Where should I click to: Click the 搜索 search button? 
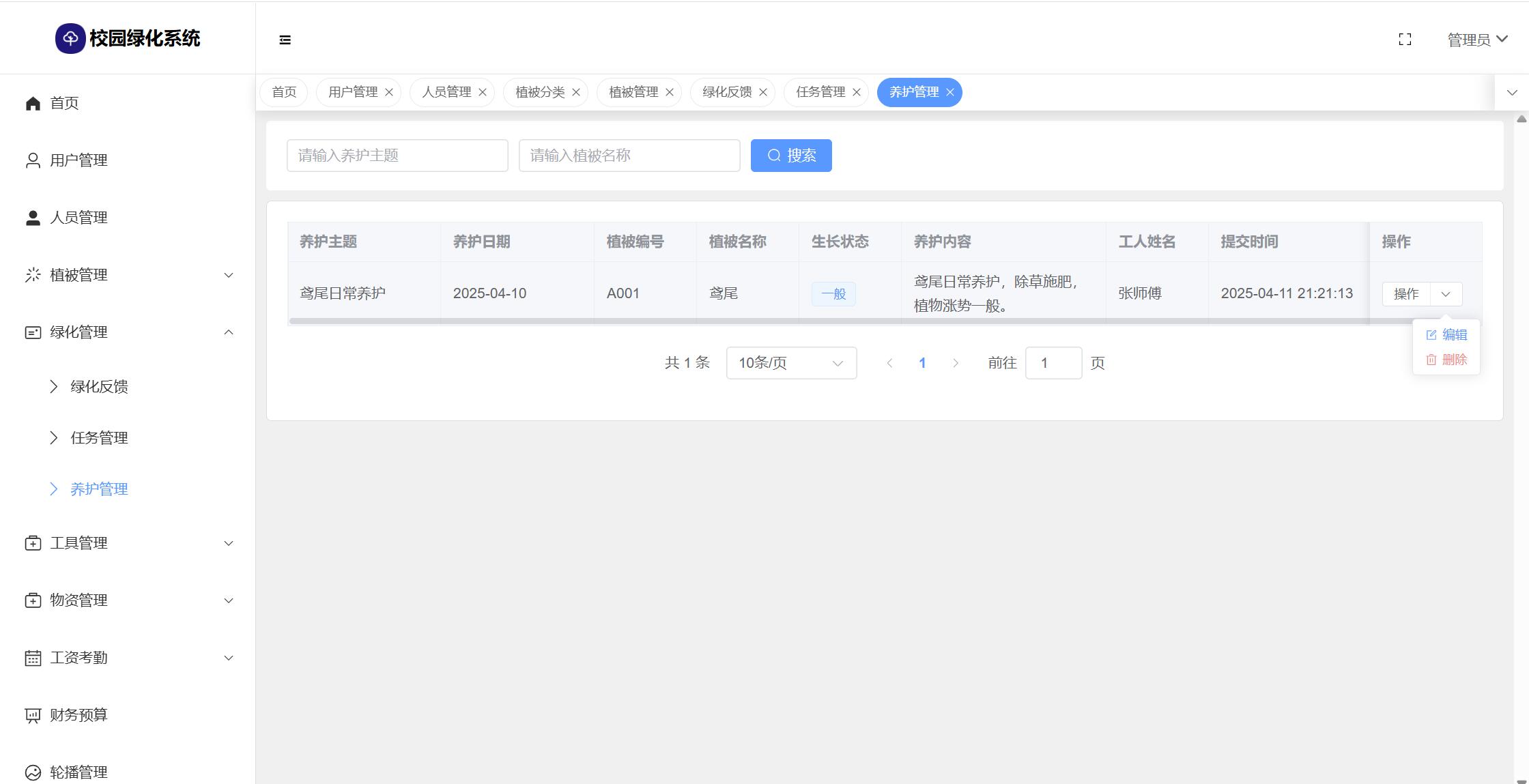click(791, 156)
